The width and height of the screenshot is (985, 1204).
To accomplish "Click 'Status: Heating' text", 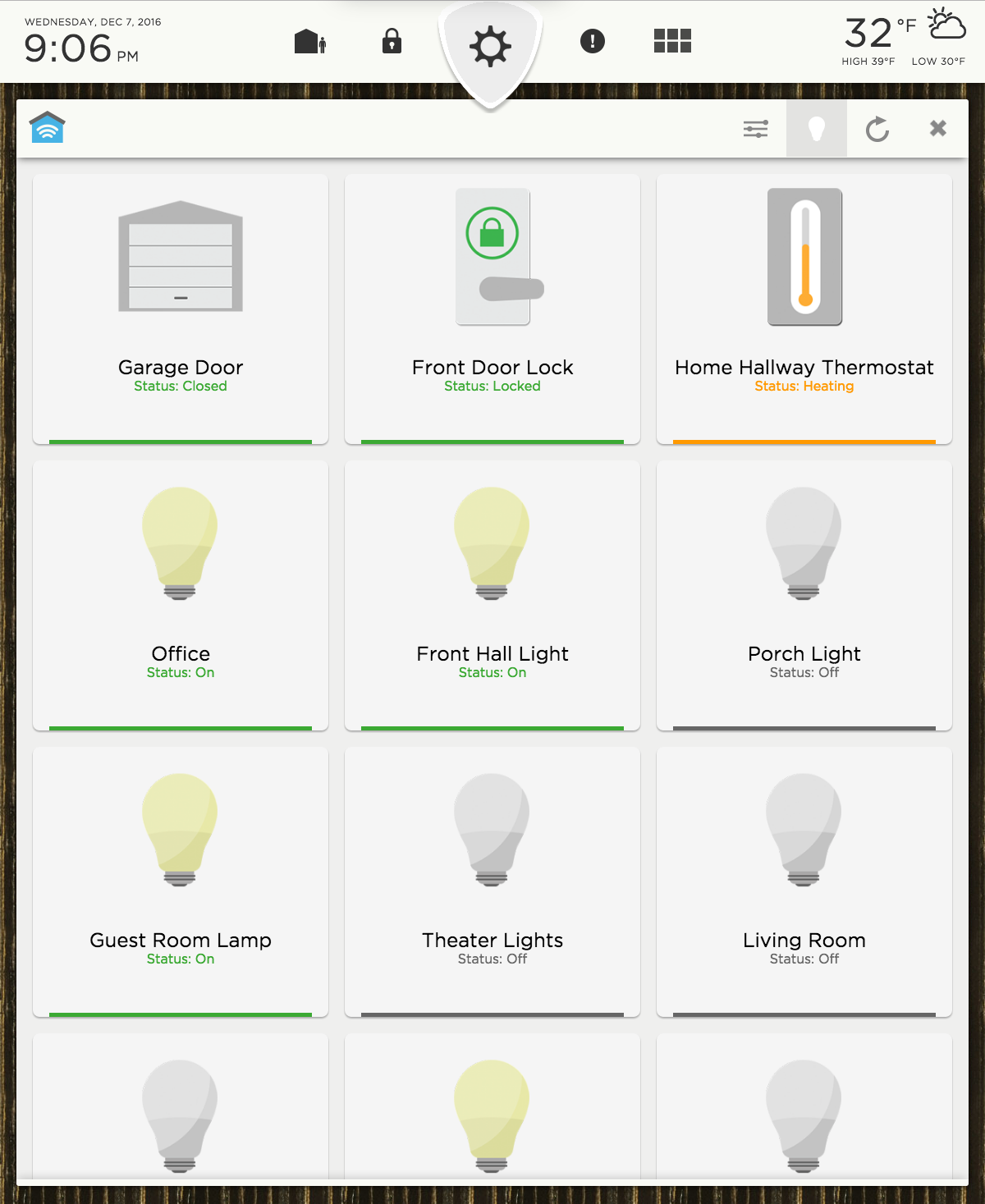I will point(804,386).
